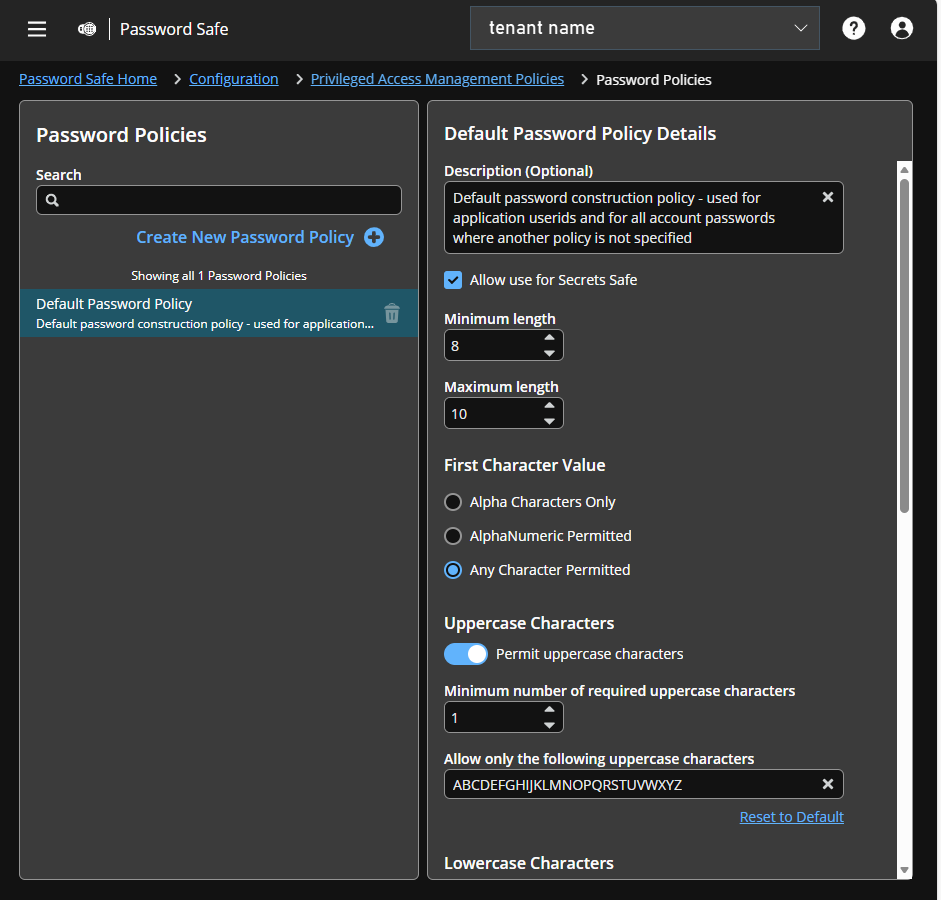
Task: Click the Description text area
Action: coord(643,218)
